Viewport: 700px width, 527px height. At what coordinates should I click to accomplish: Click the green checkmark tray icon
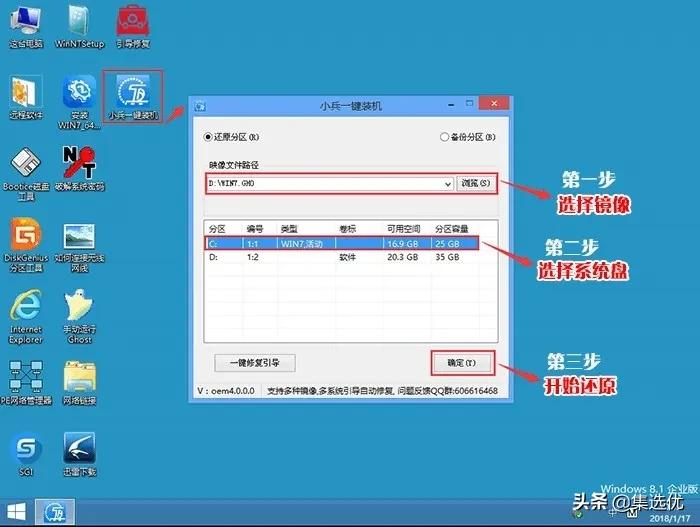tap(578, 514)
